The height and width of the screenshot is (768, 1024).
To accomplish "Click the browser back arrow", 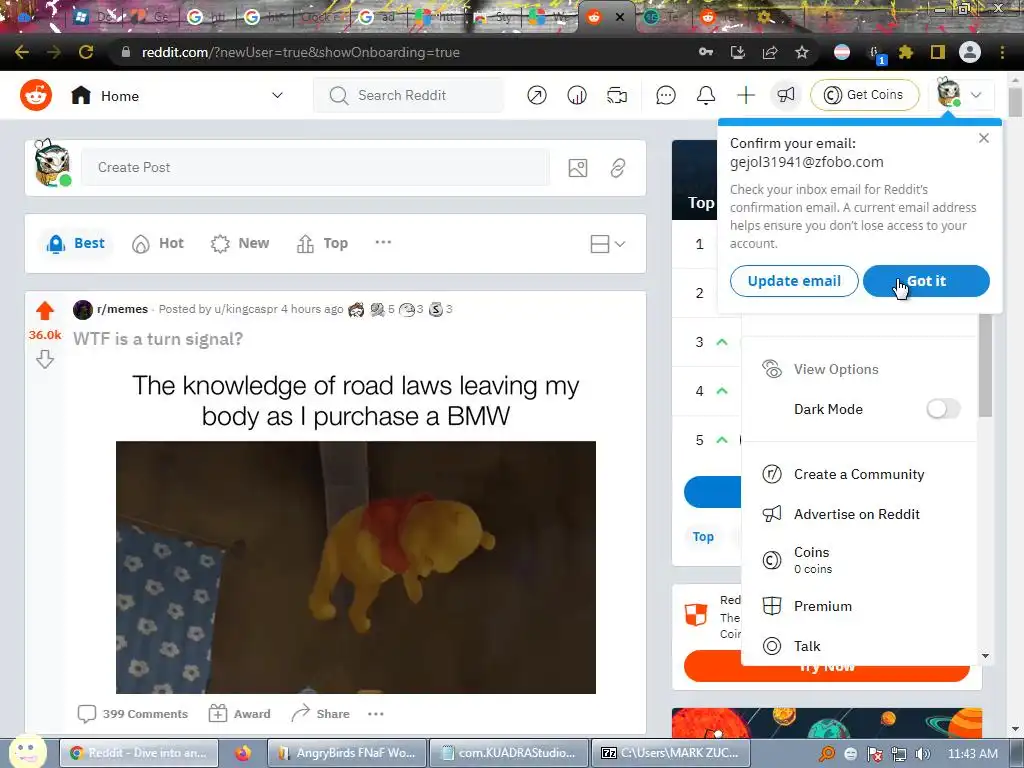I will [x=22, y=52].
